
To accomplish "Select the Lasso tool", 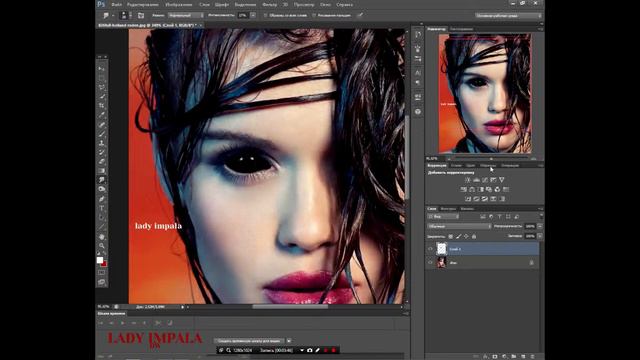I will [102, 87].
